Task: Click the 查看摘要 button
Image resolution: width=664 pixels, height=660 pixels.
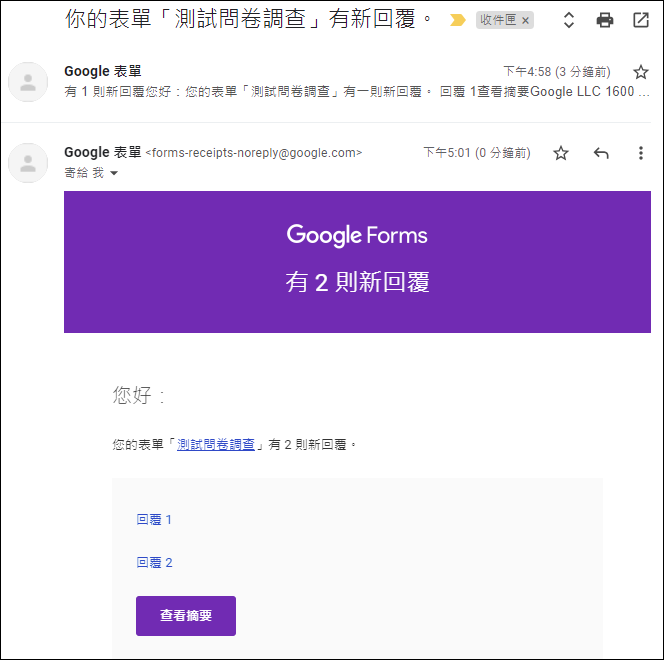Action: point(186,616)
